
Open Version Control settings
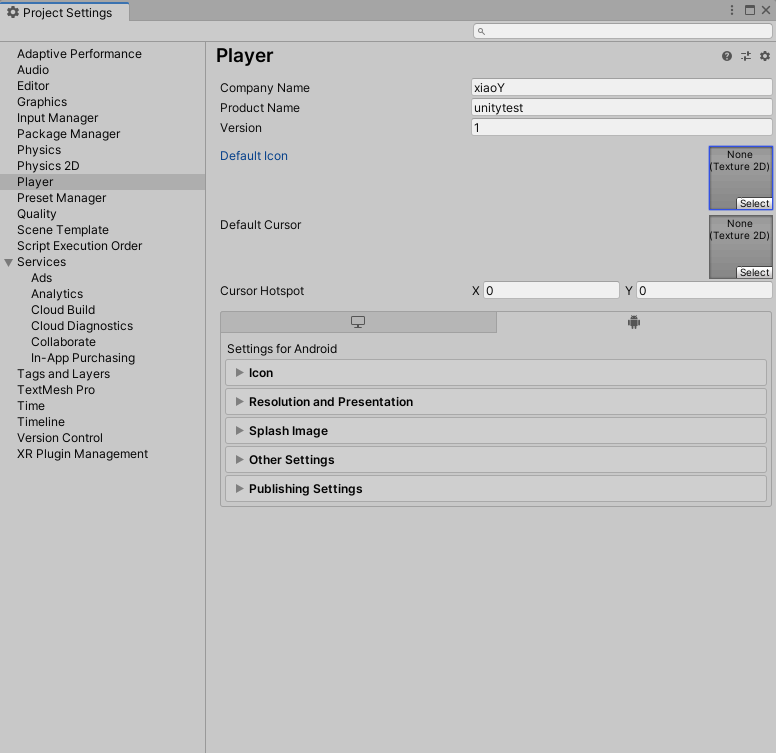(60, 438)
